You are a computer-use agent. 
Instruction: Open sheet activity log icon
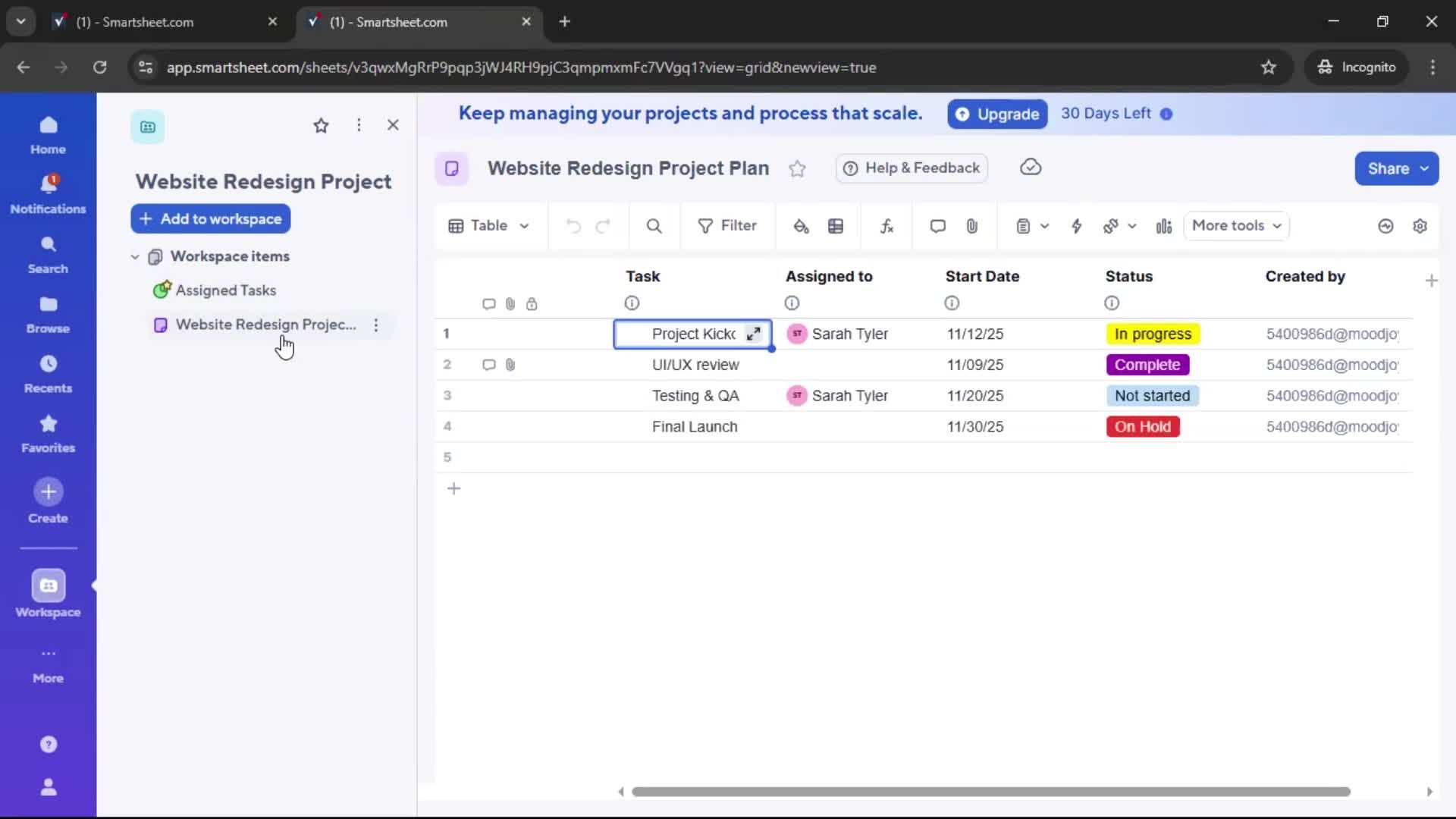coord(1385,226)
